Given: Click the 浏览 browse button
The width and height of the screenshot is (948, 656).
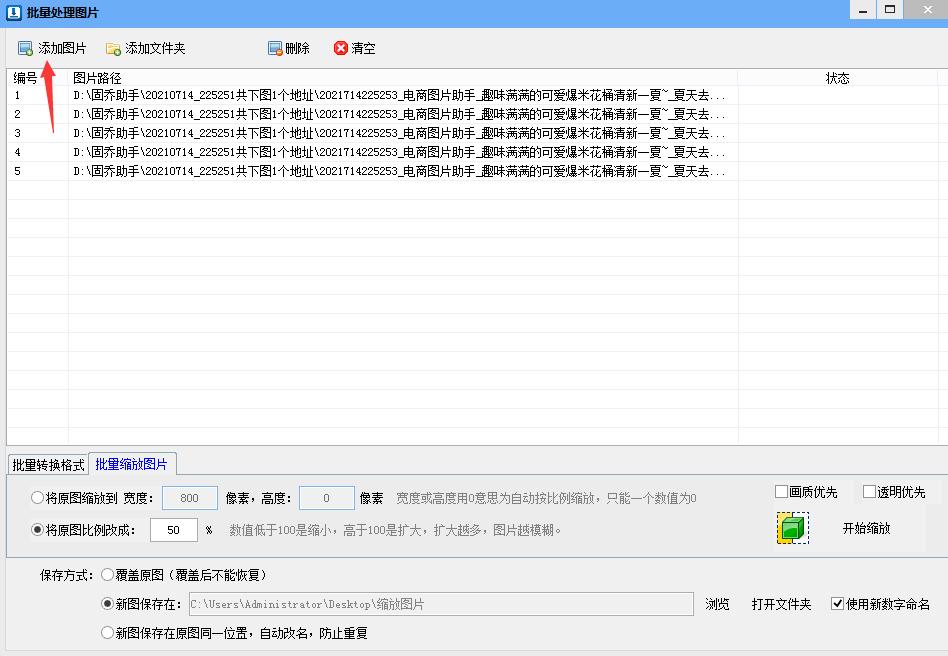Looking at the screenshot, I should [716, 603].
